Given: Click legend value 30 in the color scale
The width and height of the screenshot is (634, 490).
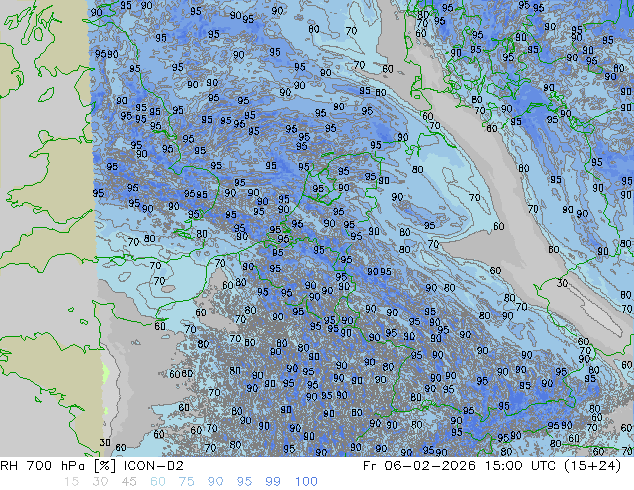Looking at the screenshot, I should 100,482.
